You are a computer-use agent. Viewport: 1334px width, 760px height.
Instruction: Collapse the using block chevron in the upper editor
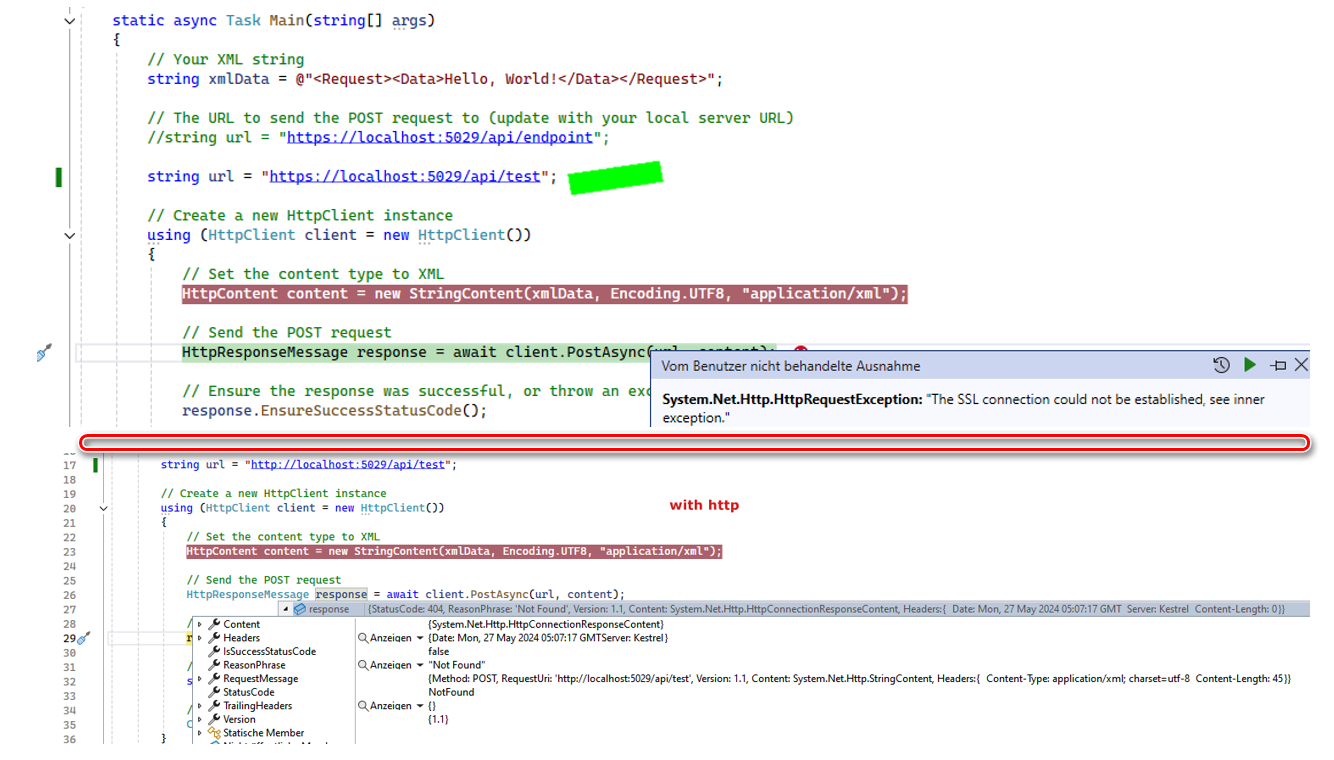(x=70, y=235)
